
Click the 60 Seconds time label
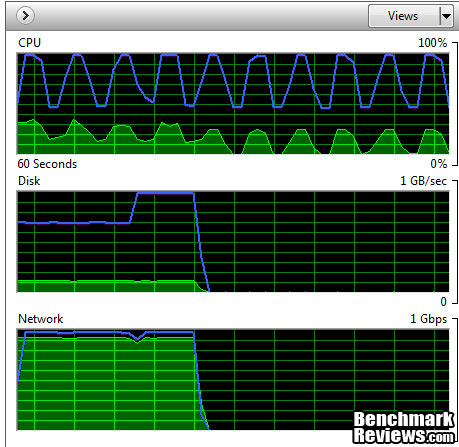tap(47, 164)
